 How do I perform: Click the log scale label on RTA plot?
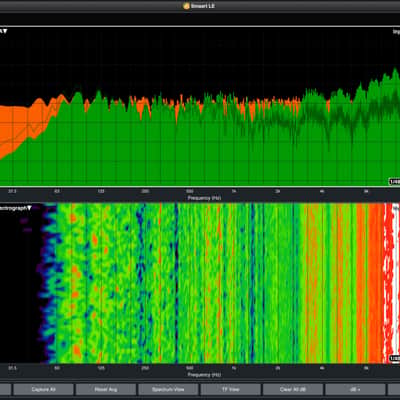396,32
